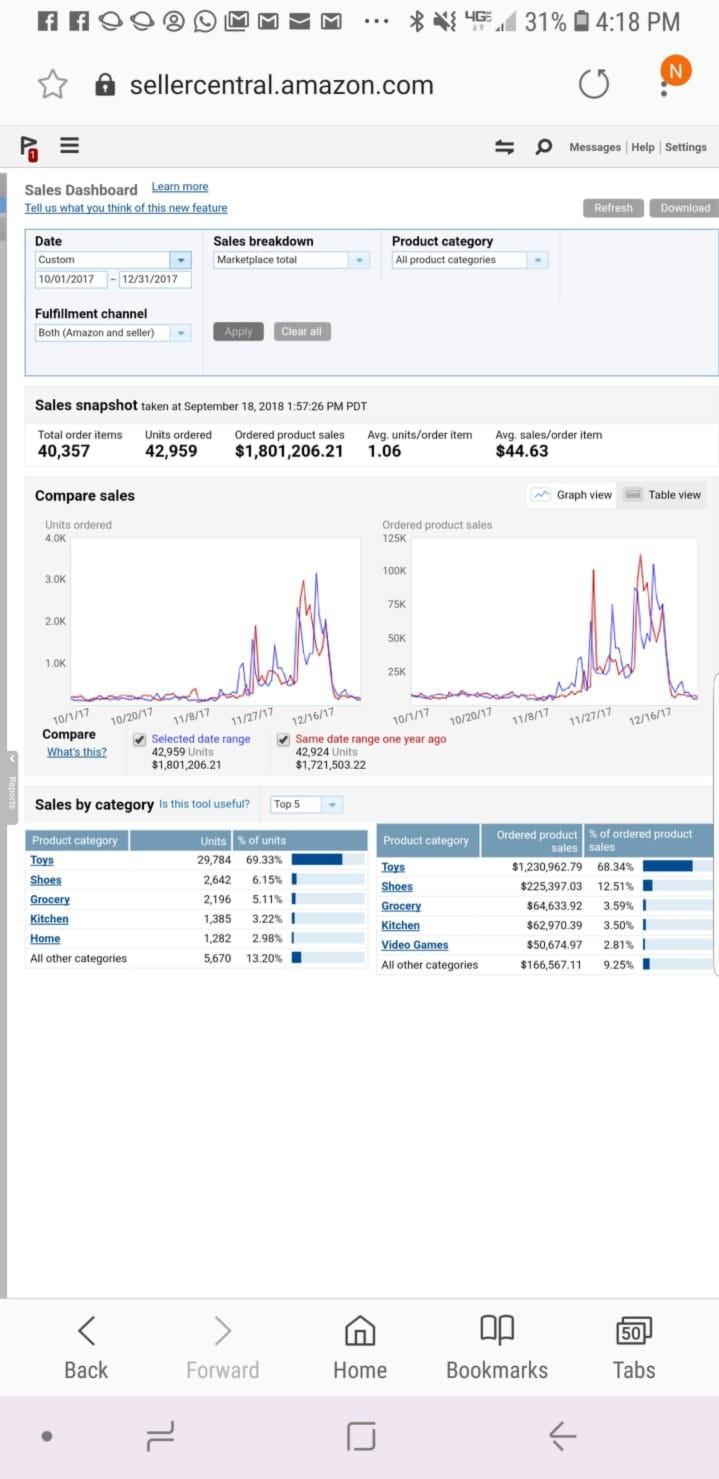Screen dimensions: 719x1479
Task: Click the What's this? compare link
Action: tap(77, 752)
